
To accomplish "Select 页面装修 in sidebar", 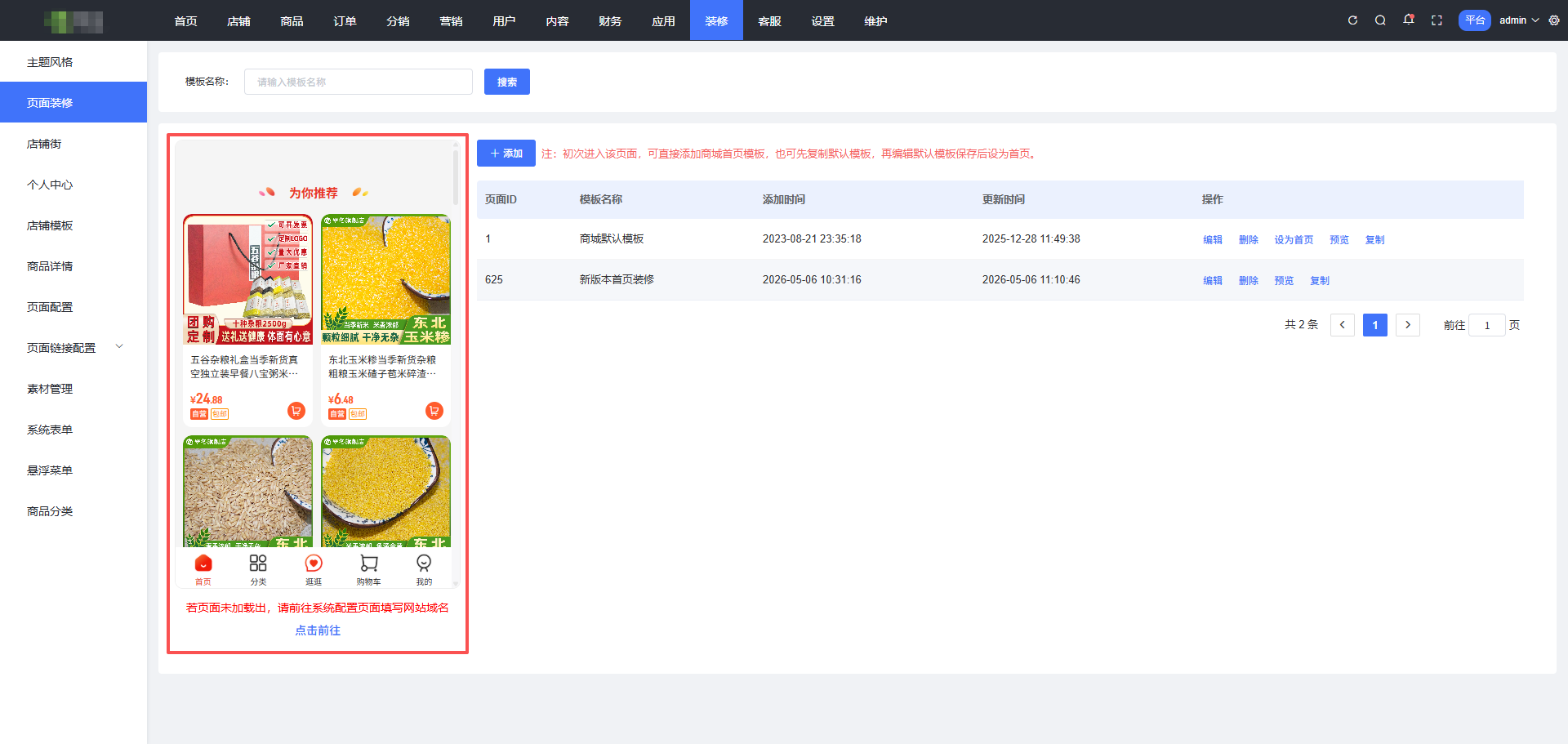I will tap(73, 102).
